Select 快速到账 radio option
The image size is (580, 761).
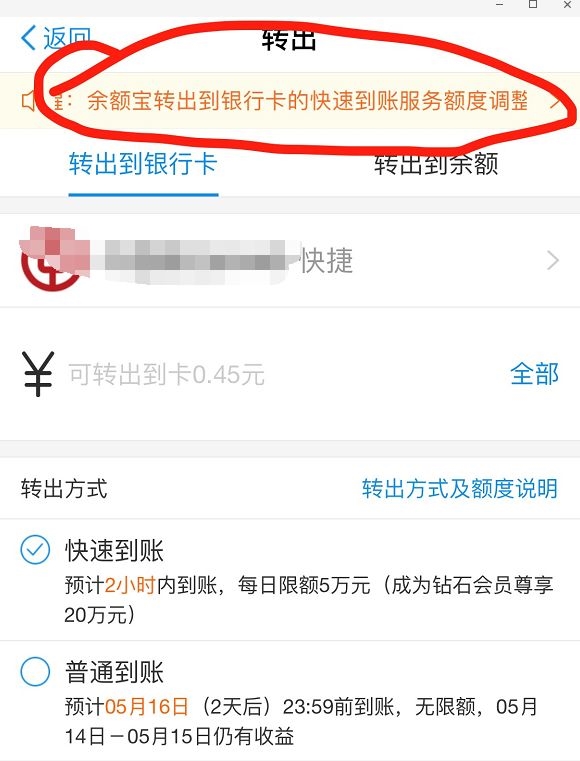35,550
